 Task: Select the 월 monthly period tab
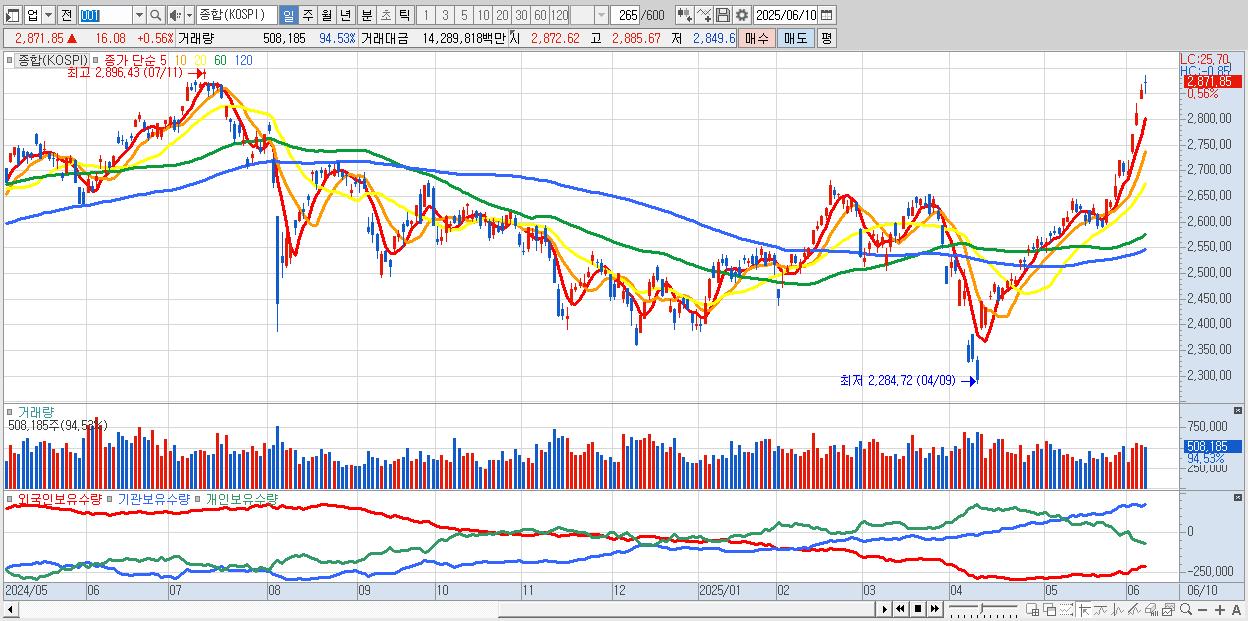pos(326,15)
